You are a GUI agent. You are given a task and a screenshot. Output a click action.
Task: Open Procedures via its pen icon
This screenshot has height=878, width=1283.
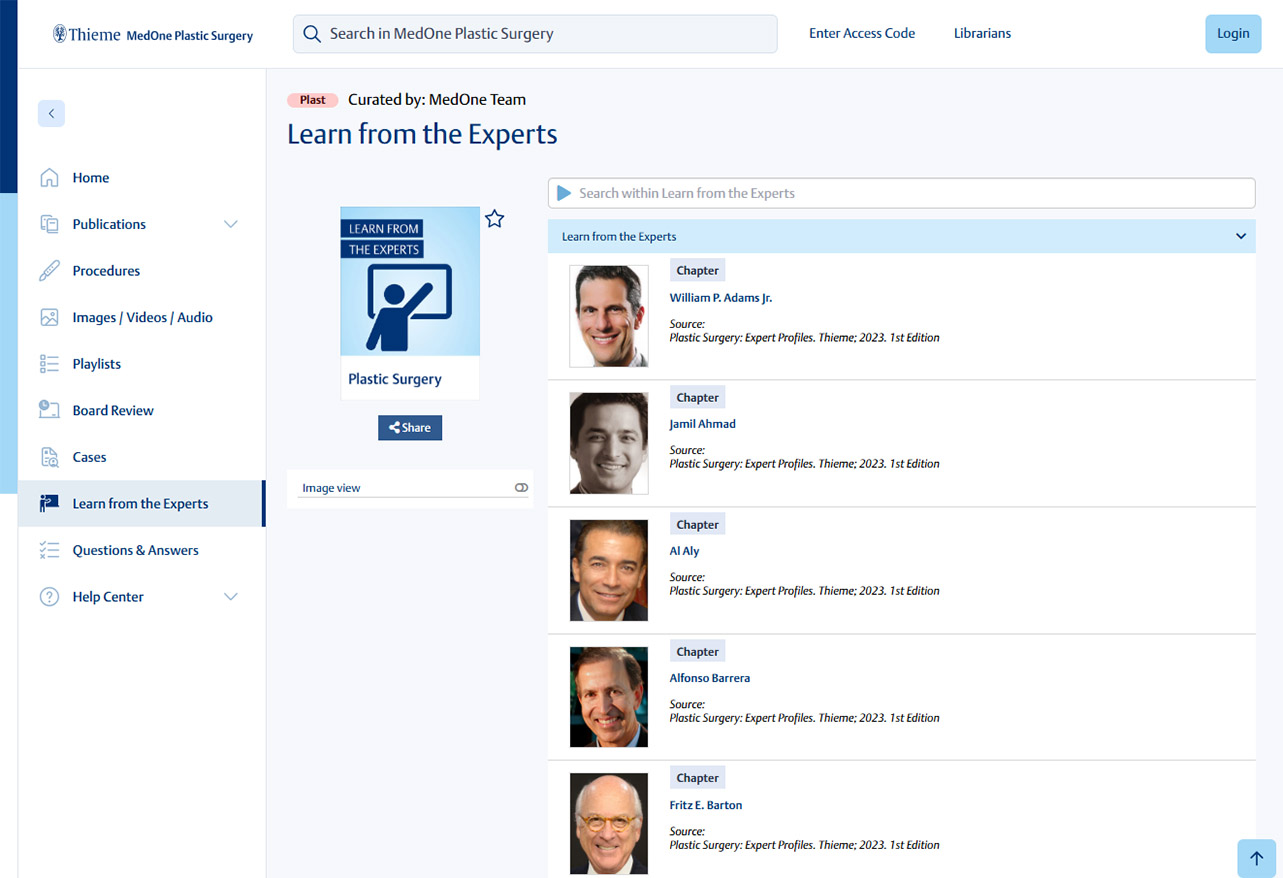[x=49, y=270]
